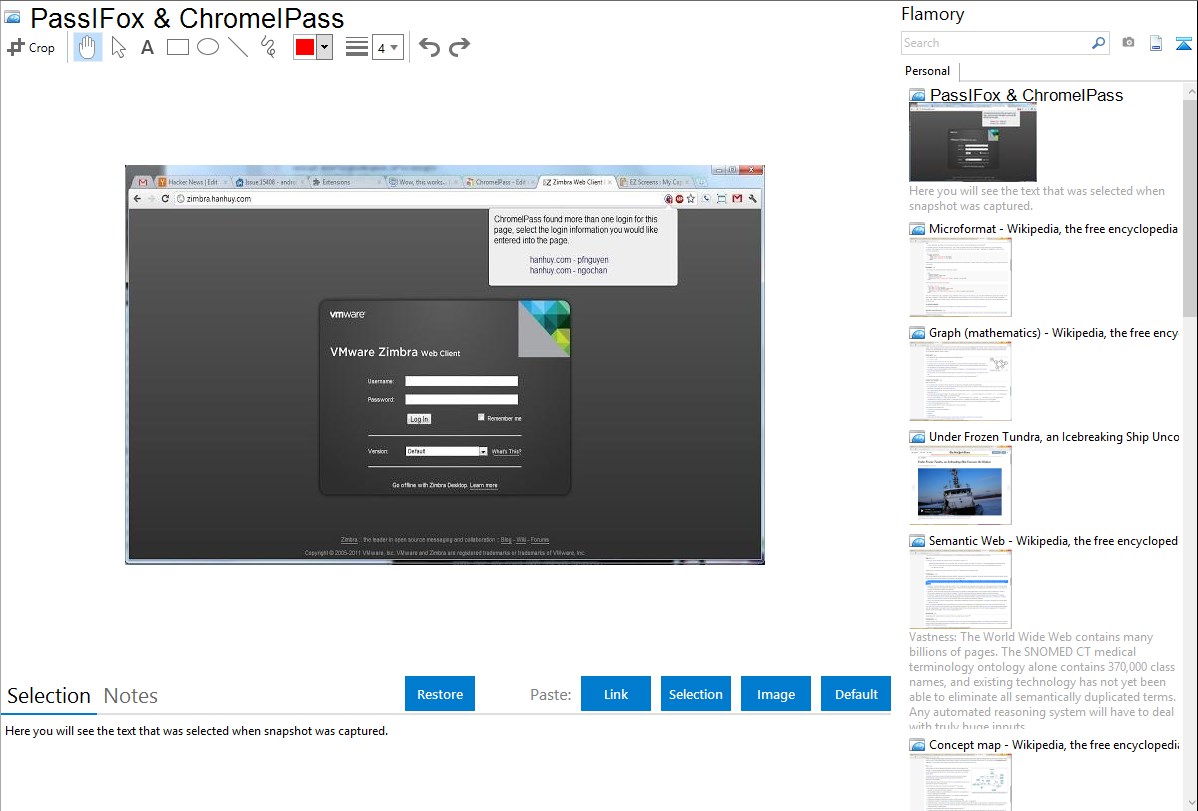Screen dimensions: 1198x811
Task: Click the icon beside Microformat snapshot title
Action: tap(917, 229)
